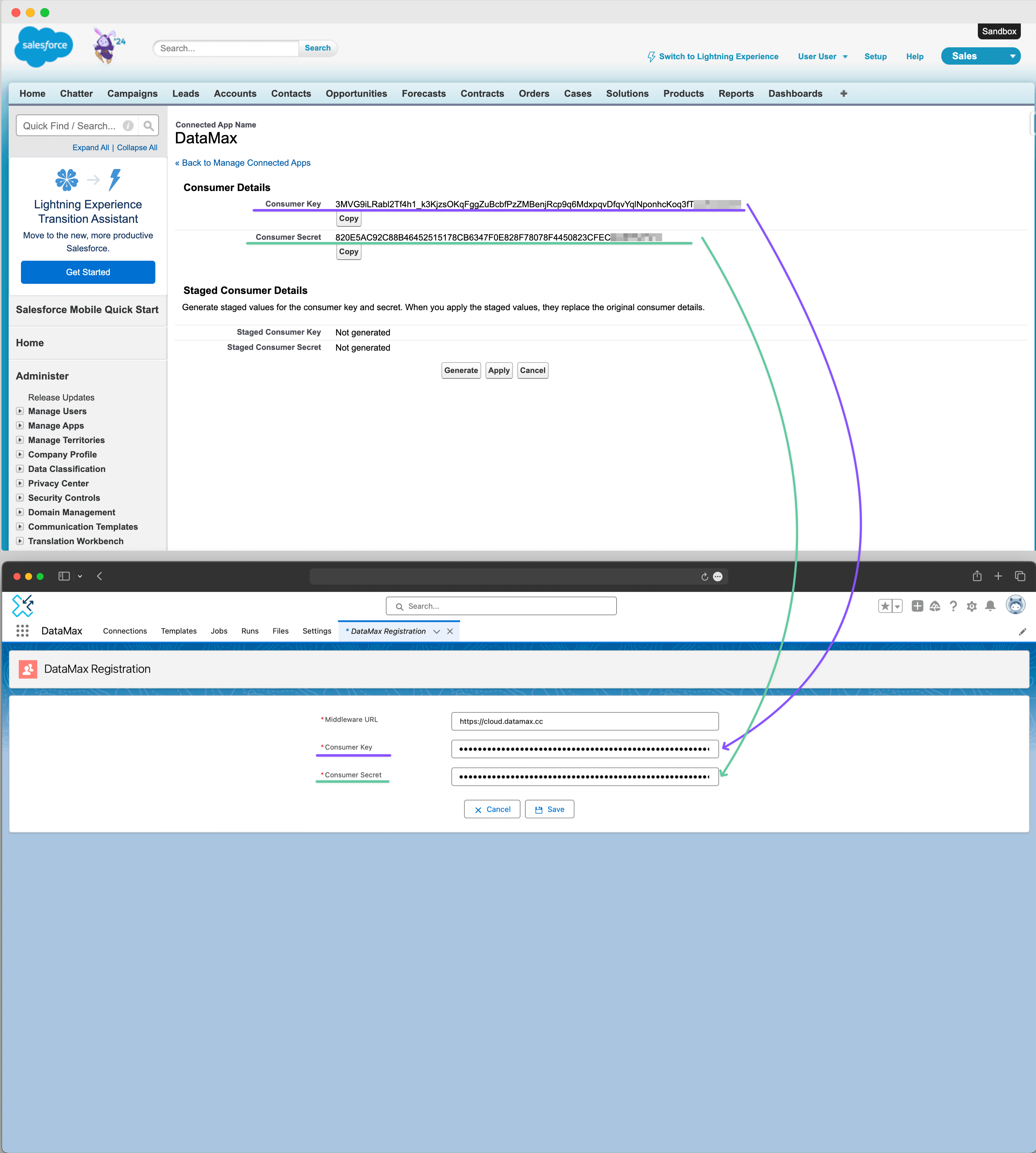
Task: Click the Salesforce cloud logo
Action: click(x=44, y=47)
